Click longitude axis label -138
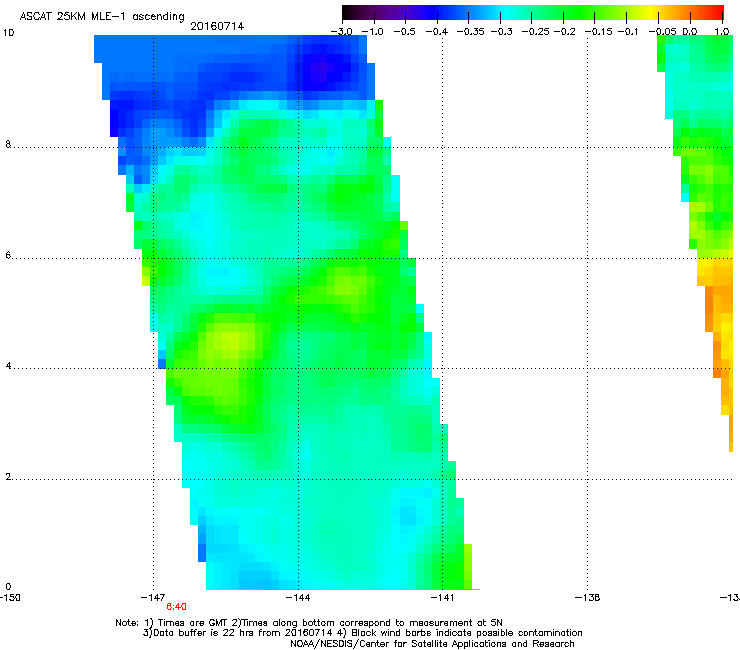Viewport: 740px width, 650px height. (587, 598)
